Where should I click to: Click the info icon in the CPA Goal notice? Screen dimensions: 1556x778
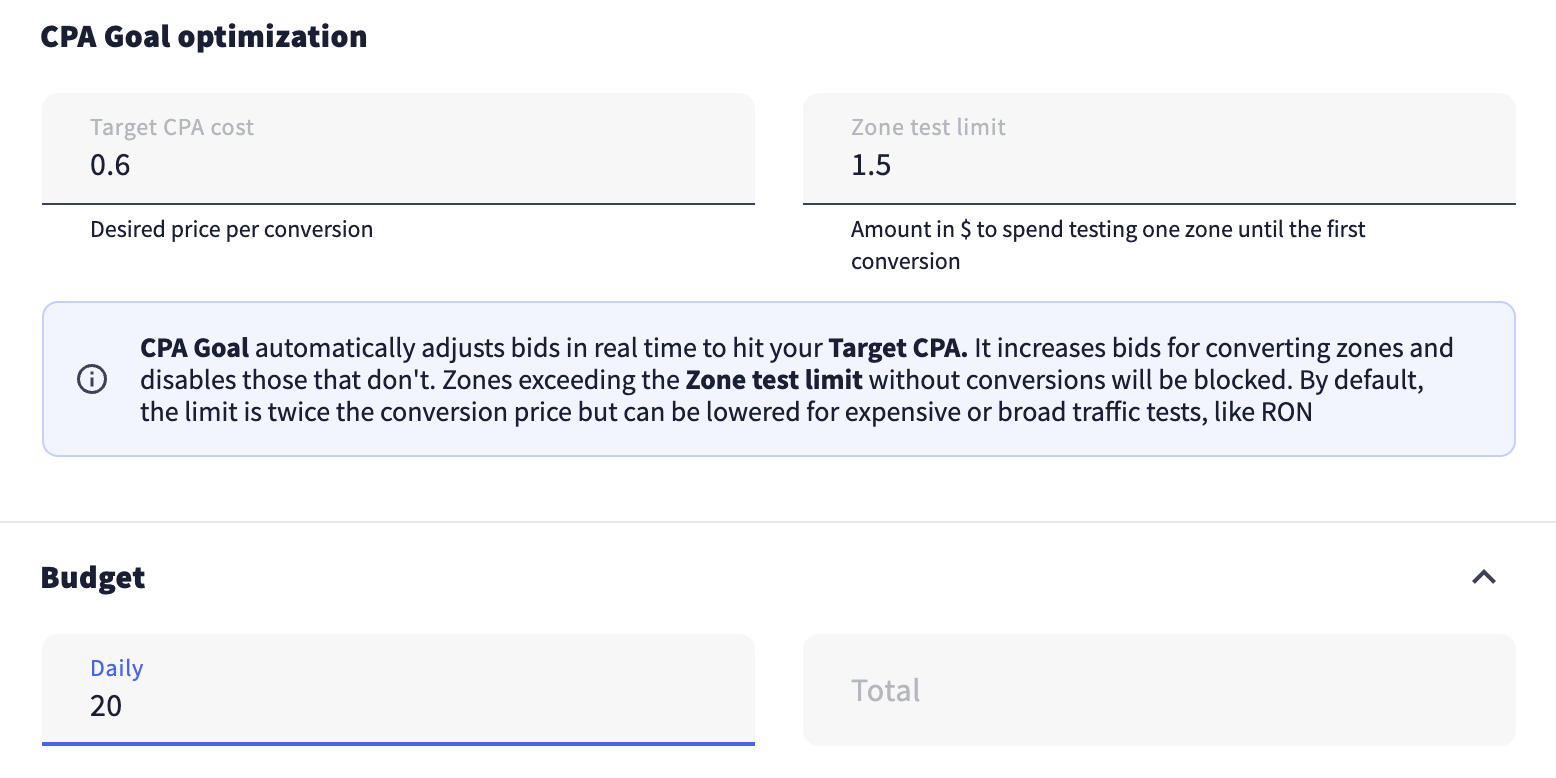[x=92, y=380]
